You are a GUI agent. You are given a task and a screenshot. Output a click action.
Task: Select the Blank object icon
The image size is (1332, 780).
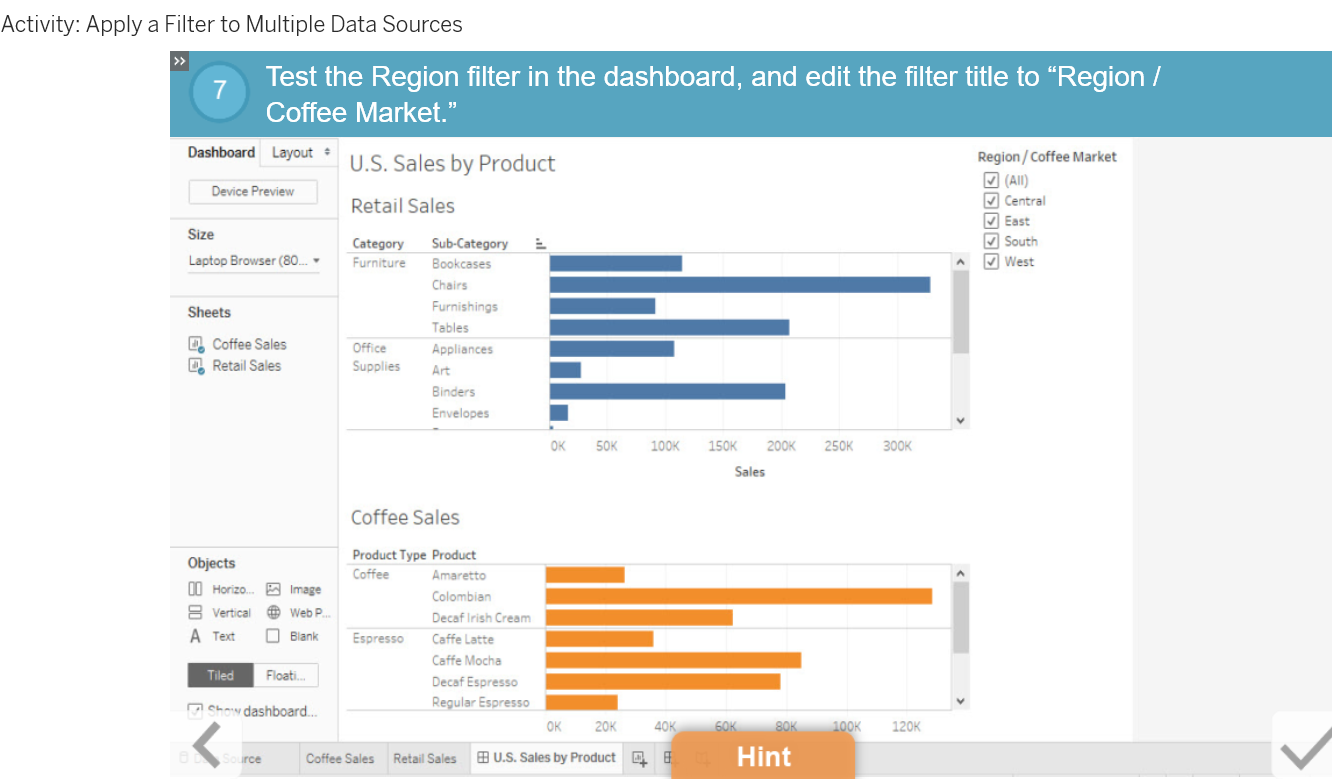pos(273,636)
